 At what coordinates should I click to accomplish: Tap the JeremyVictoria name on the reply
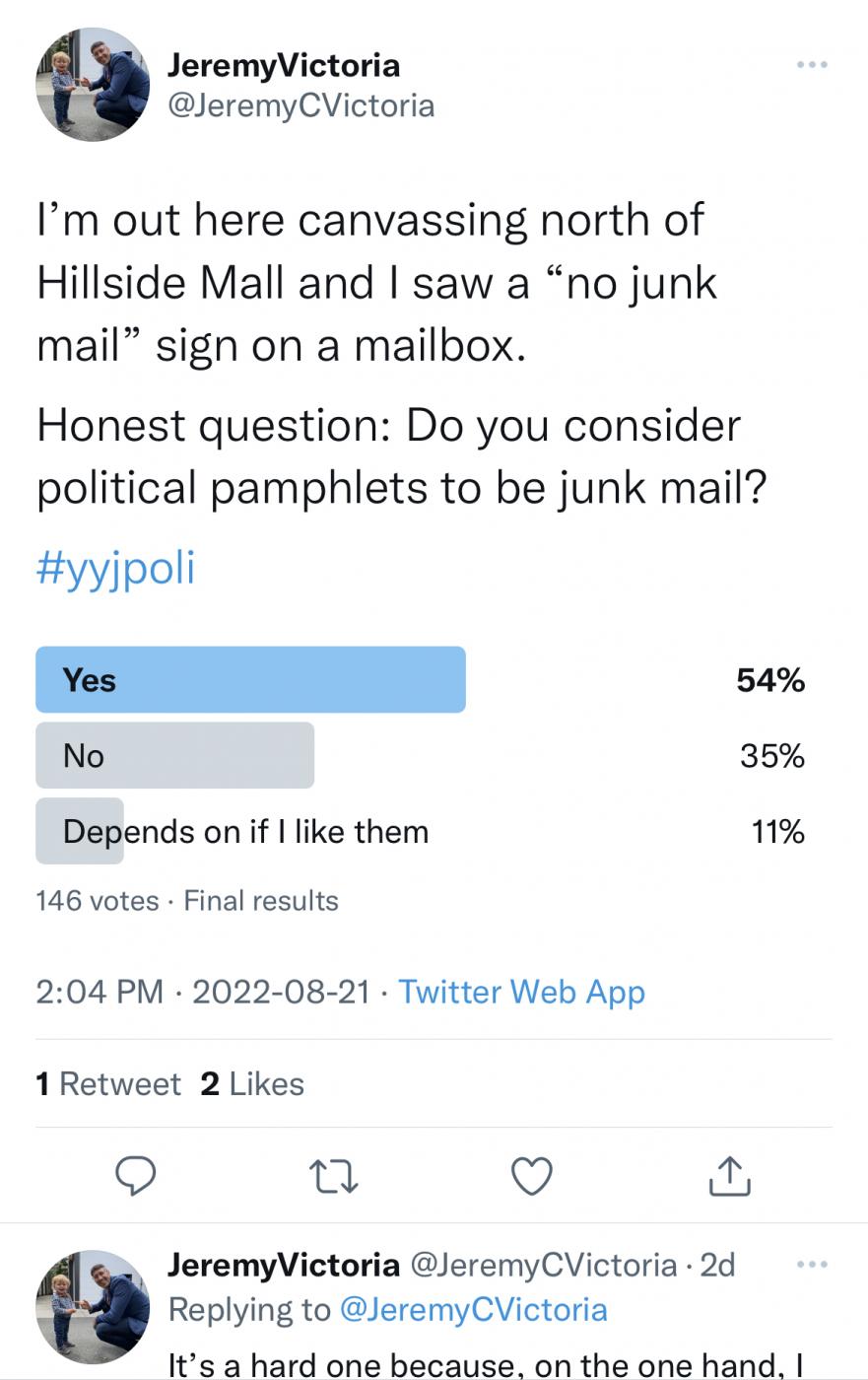click(284, 1264)
